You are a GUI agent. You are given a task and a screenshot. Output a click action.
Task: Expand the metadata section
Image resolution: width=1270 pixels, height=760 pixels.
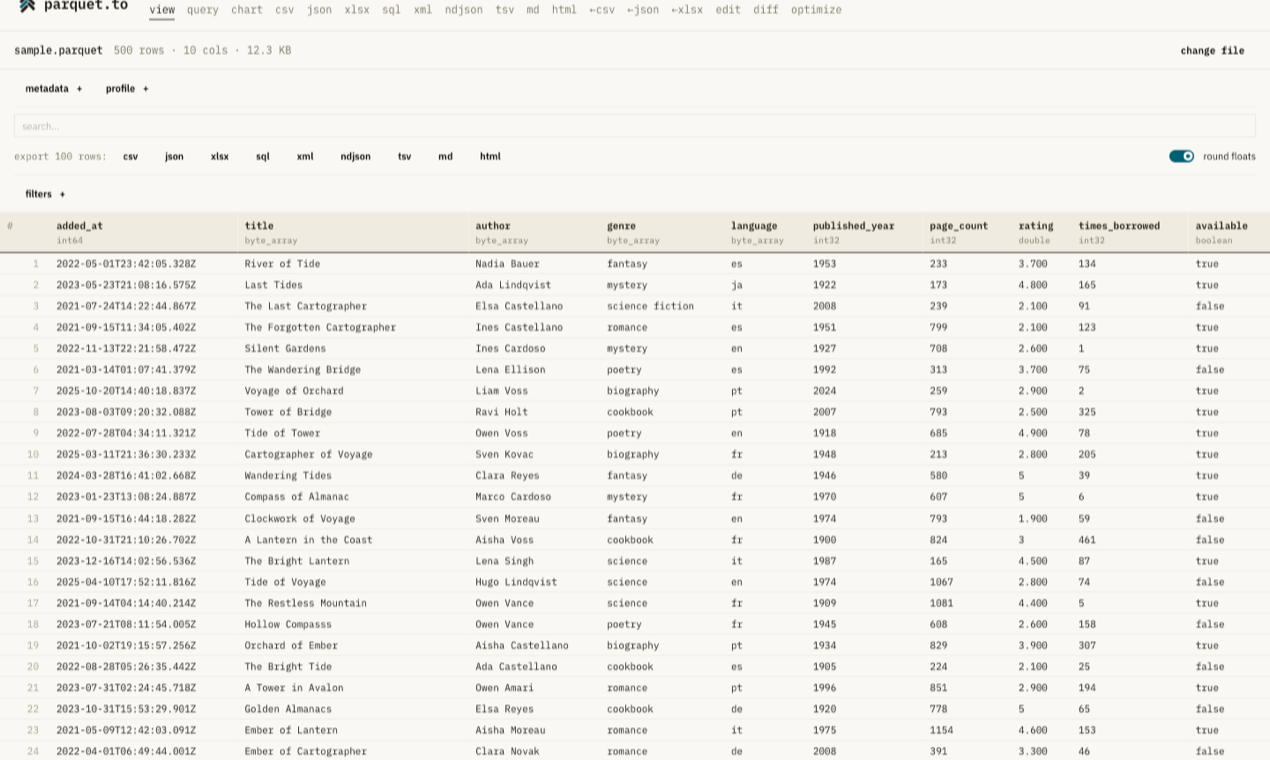click(54, 89)
